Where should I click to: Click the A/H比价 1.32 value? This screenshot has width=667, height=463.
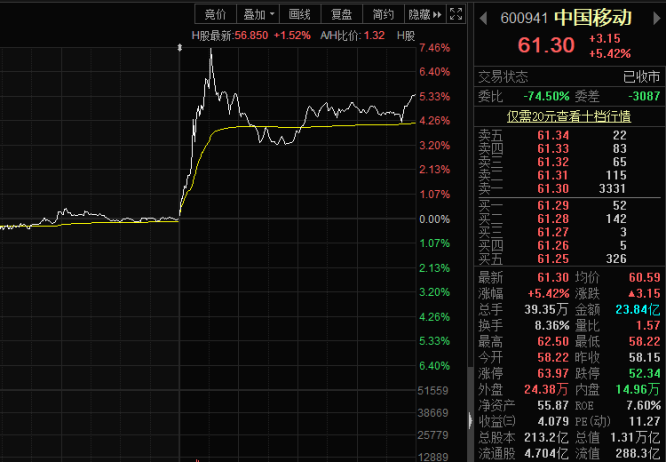pos(374,36)
